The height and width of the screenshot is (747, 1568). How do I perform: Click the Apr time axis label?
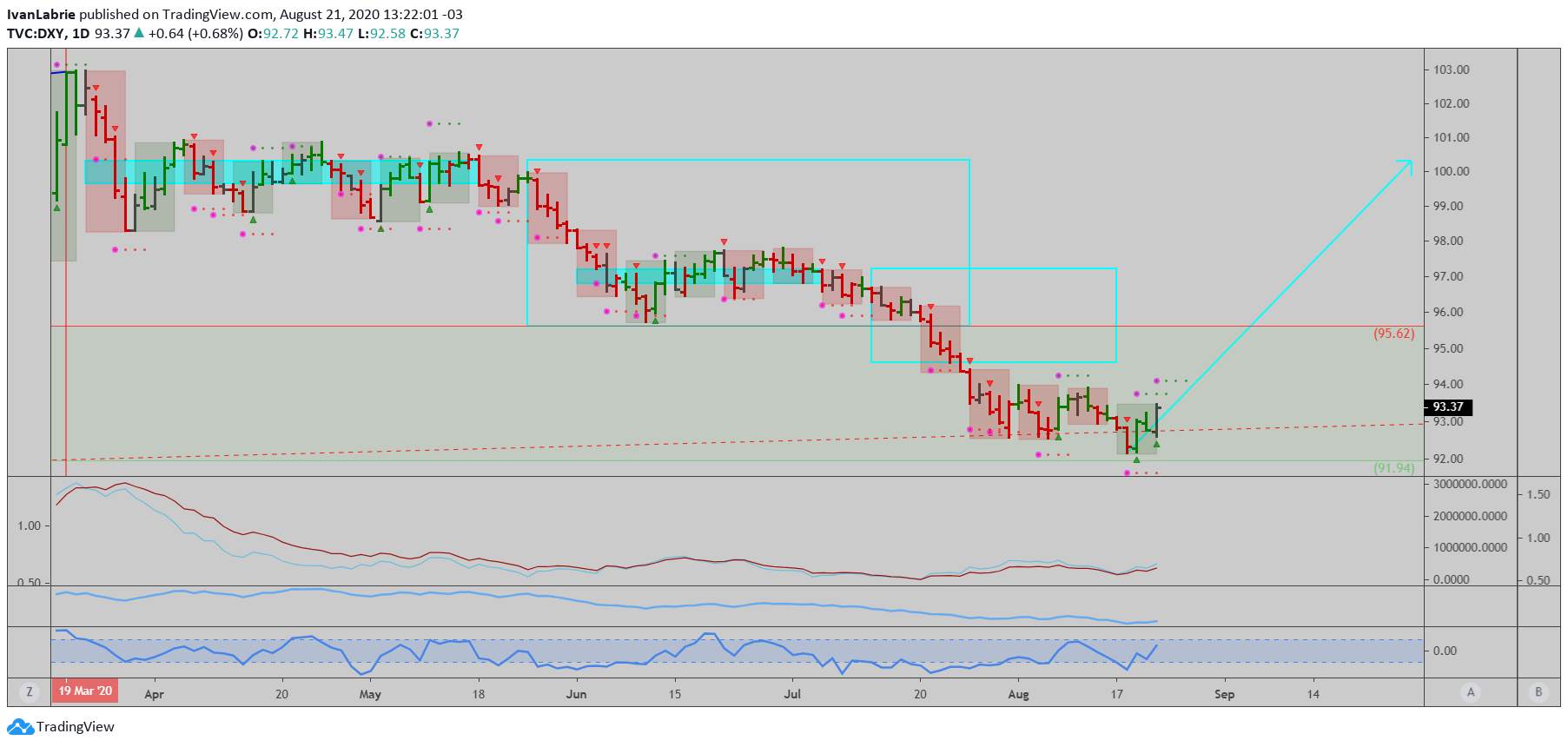pyautogui.click(x=154, y=694)
